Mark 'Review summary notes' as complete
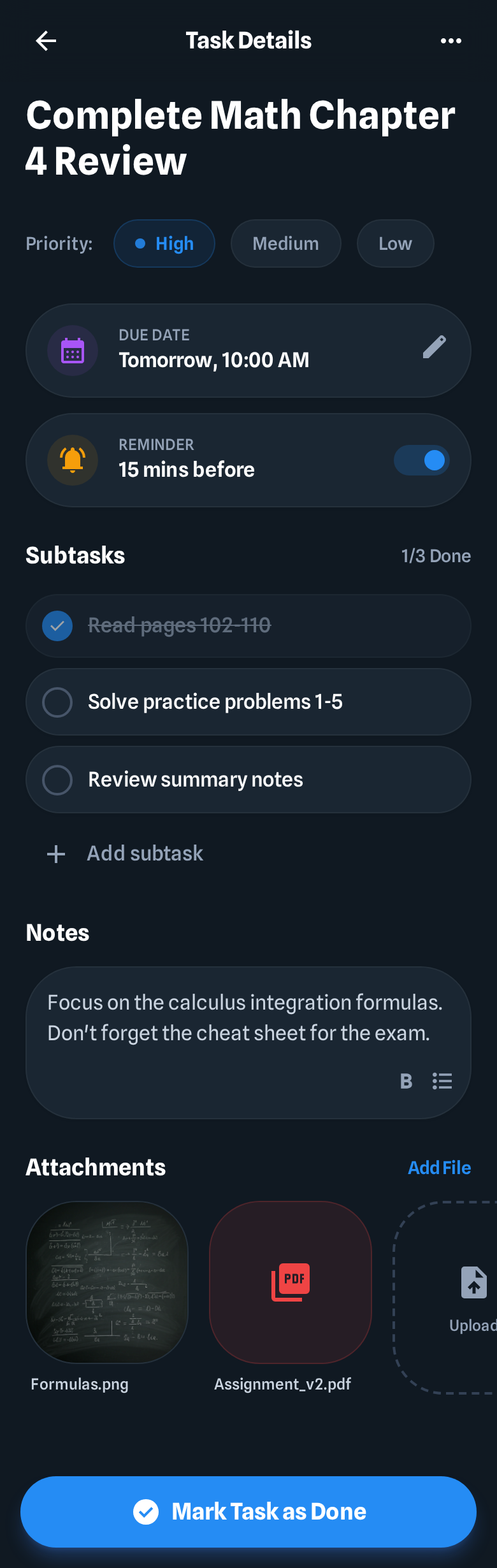 57,780
